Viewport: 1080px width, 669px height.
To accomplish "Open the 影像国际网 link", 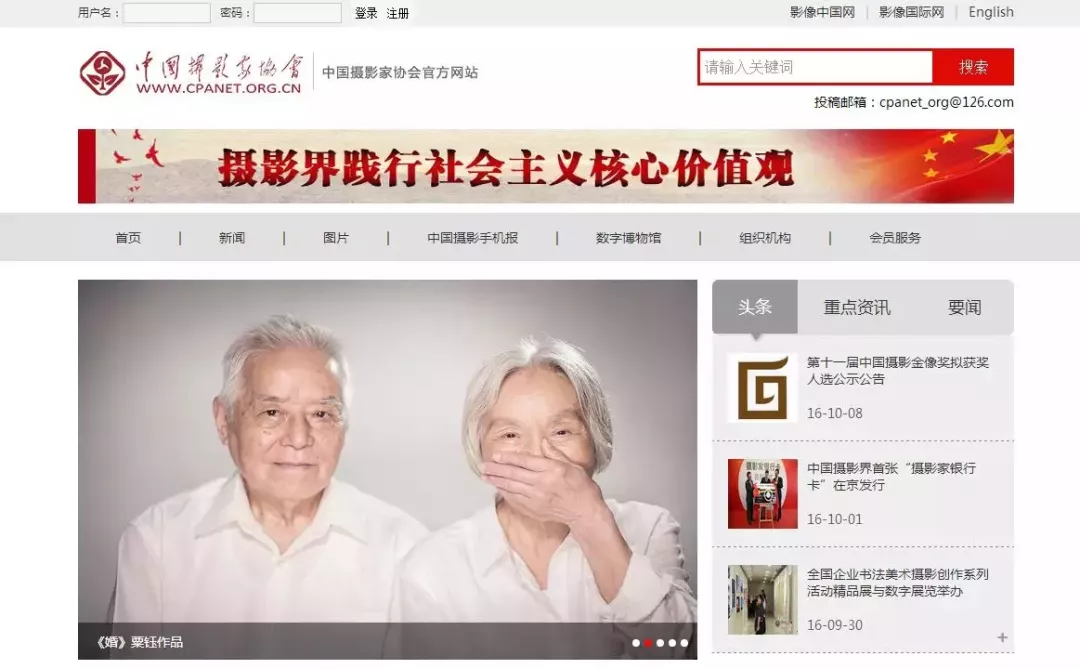I will (x=911, y=12).
